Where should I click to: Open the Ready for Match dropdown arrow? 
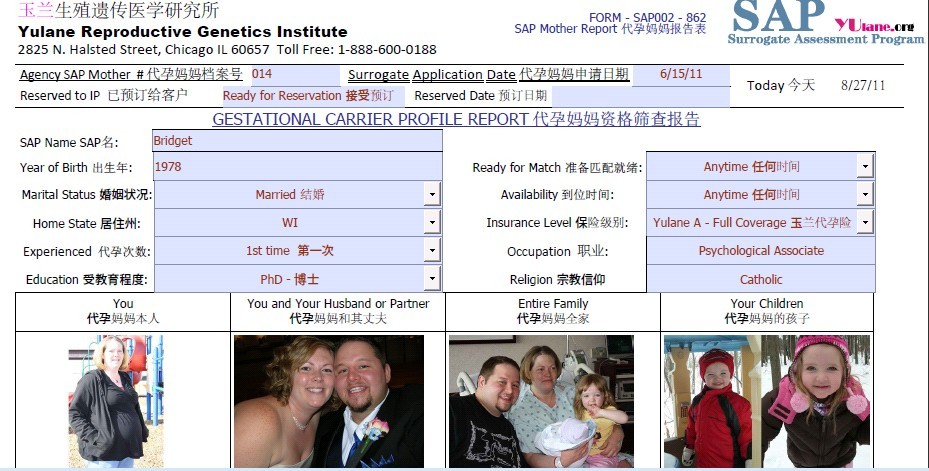tap(865, 166)
